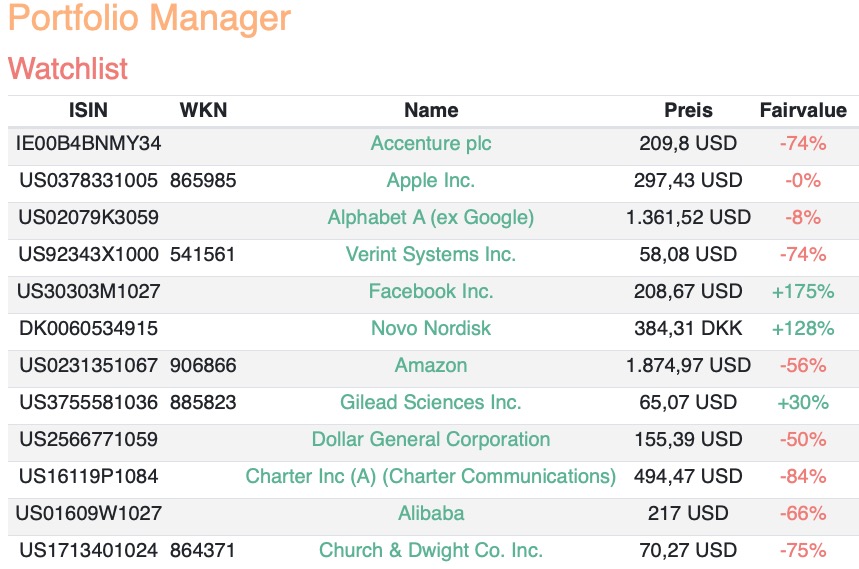Viewport: 859px width, 569px height.
Task: Open Gilead Sciences Inc. page
Action: pyautogui.click(x=431, y=402)
